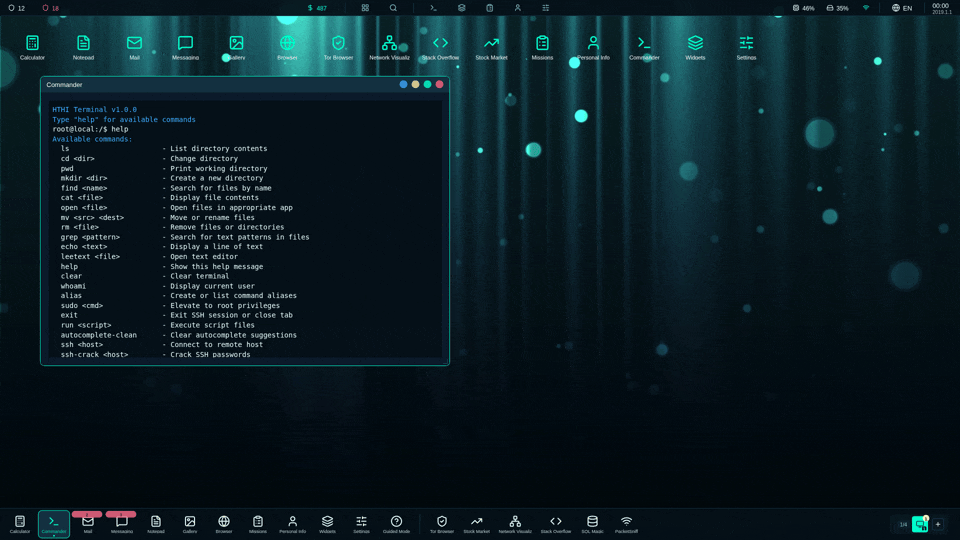Viewport: 960px width, 540px height.
Task: Open Mail from the bottom taskbar
Action: [x=88, y=523]
